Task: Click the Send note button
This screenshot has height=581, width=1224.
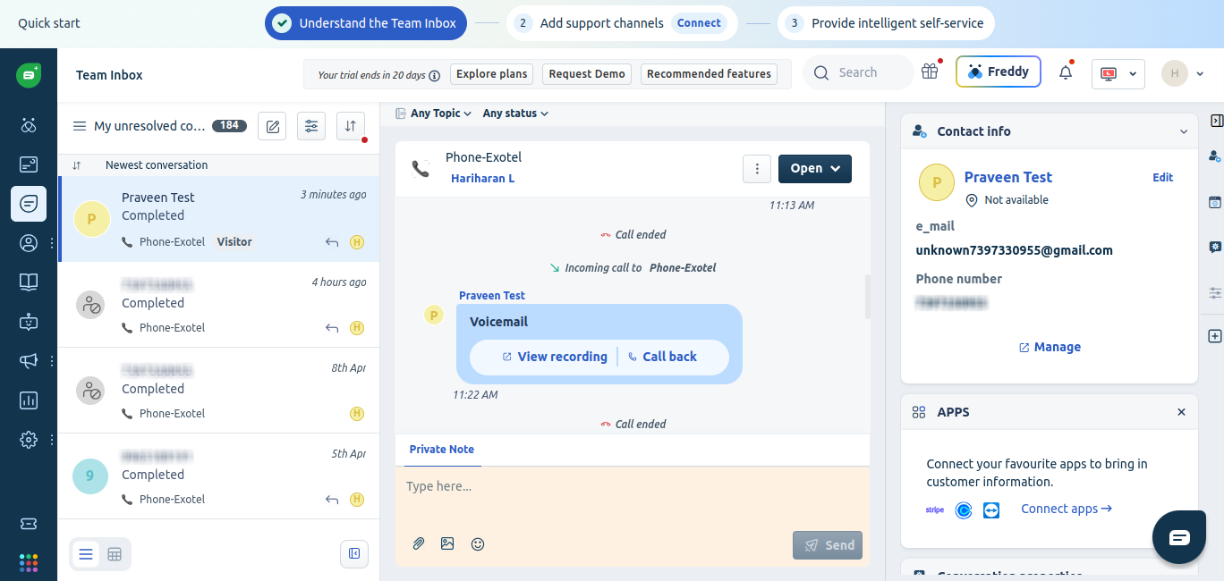Action: coord(828,545)
